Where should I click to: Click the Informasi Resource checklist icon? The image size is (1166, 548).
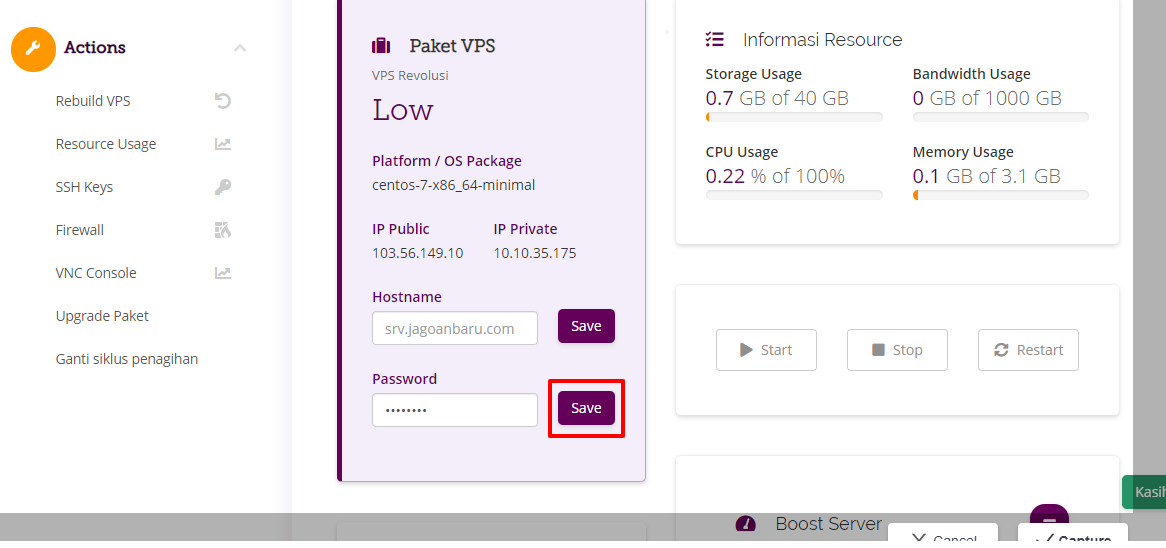(715, 39)
